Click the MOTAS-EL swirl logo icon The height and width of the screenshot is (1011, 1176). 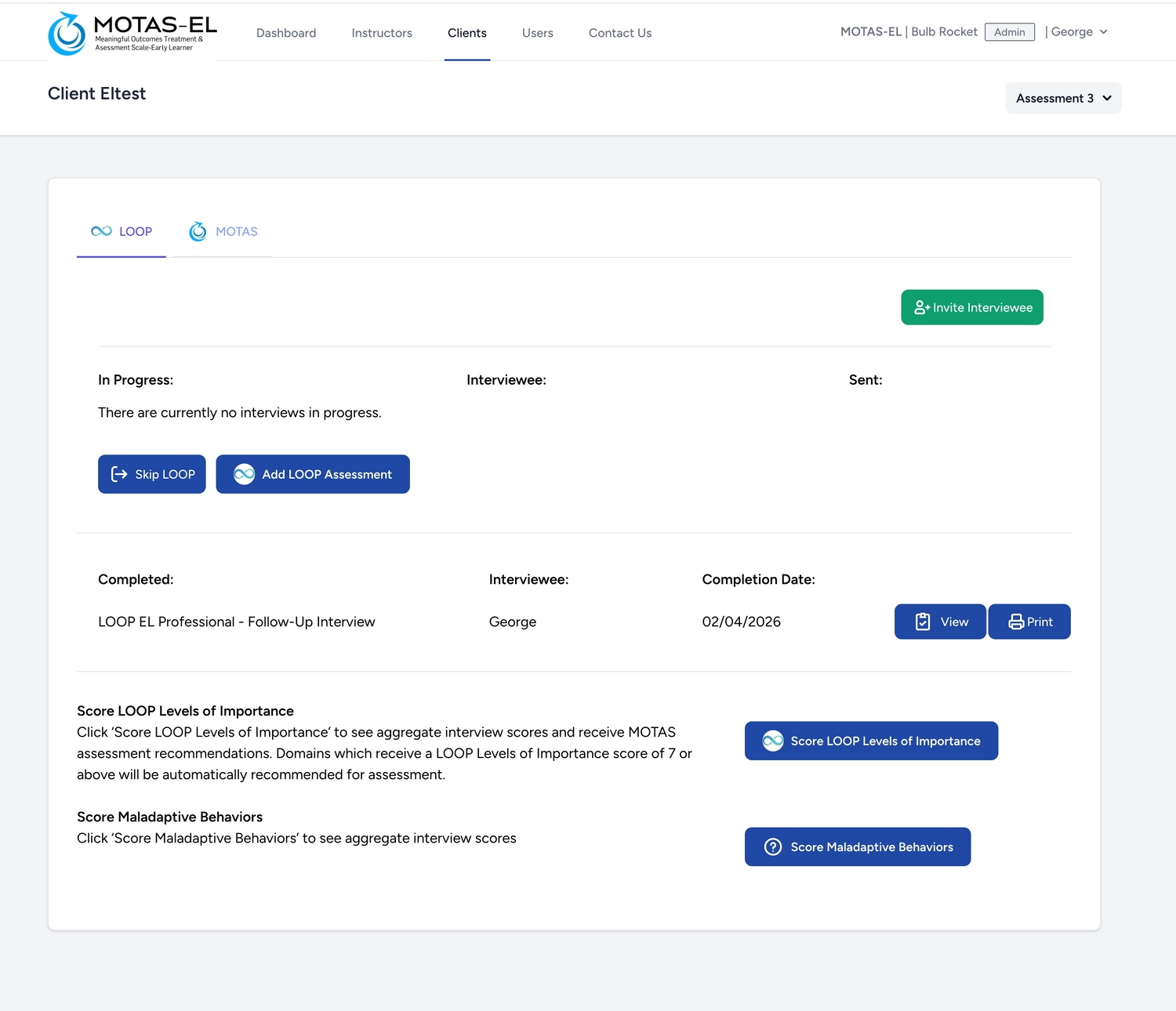point(67,34)
